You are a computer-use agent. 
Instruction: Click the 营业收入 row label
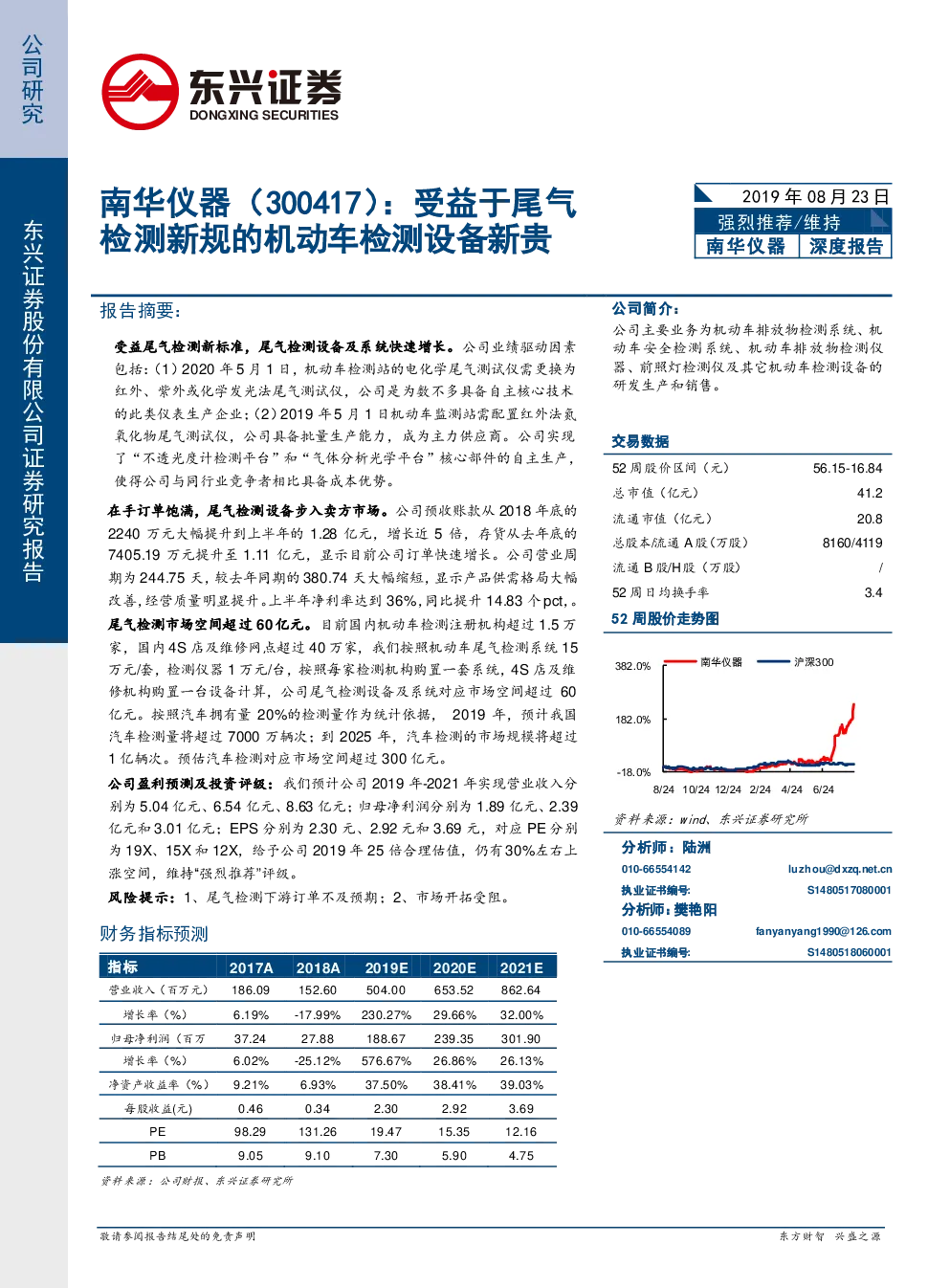(x=157, y=990)
